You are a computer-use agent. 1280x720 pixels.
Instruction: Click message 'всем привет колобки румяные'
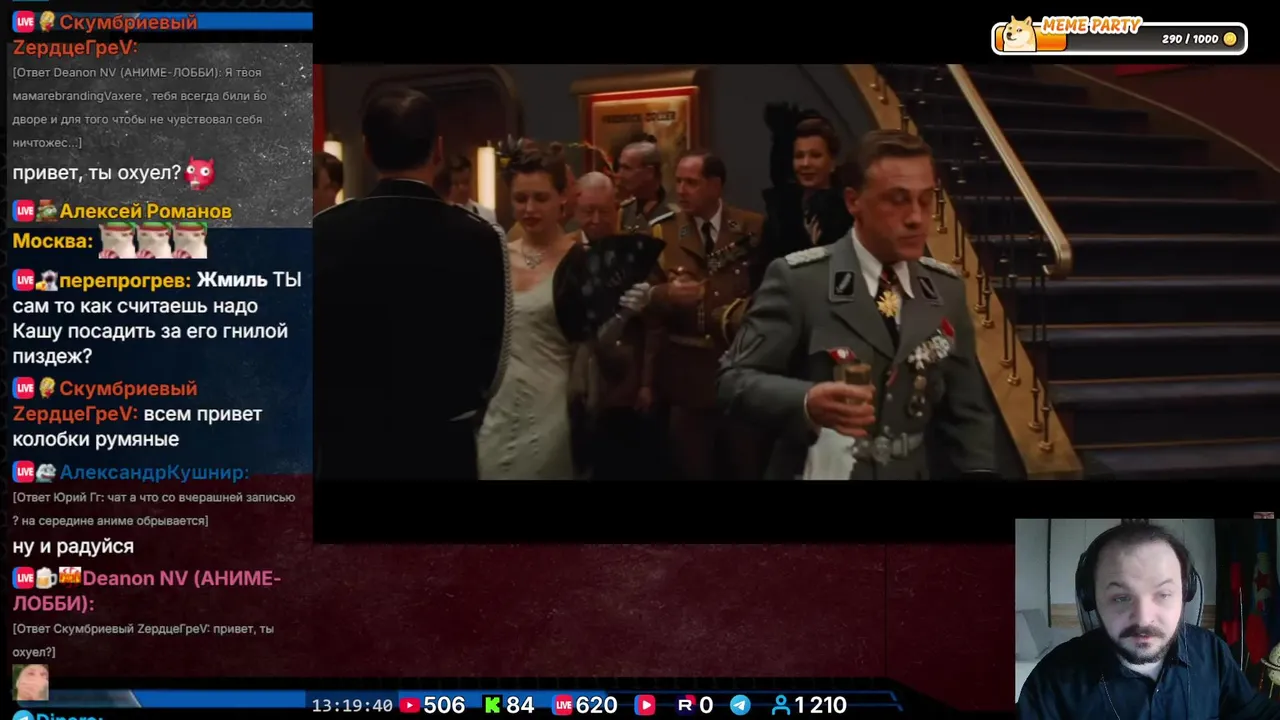pos(137,426)
